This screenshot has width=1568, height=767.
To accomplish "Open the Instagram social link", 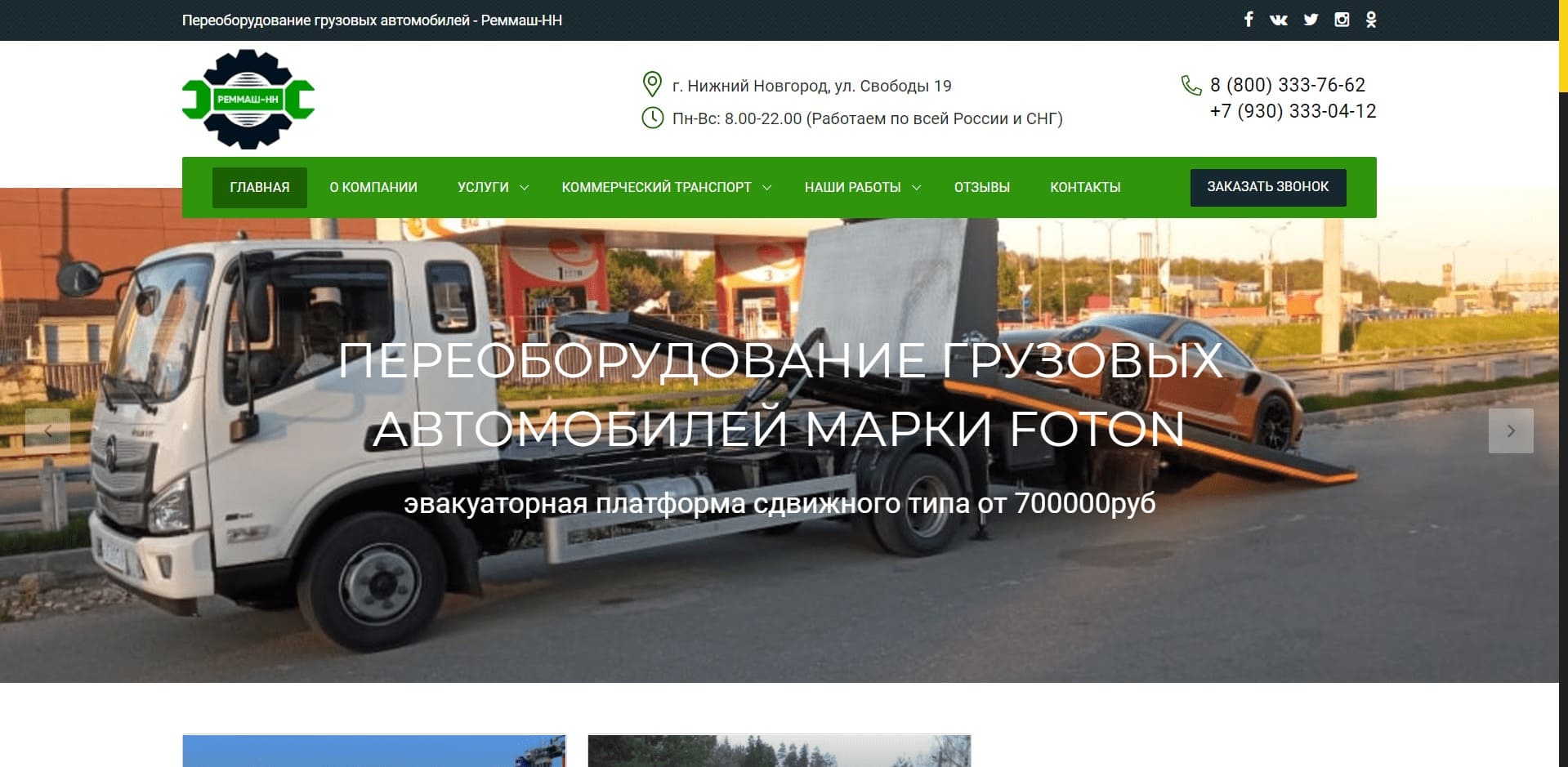I will click(1342, 20).
